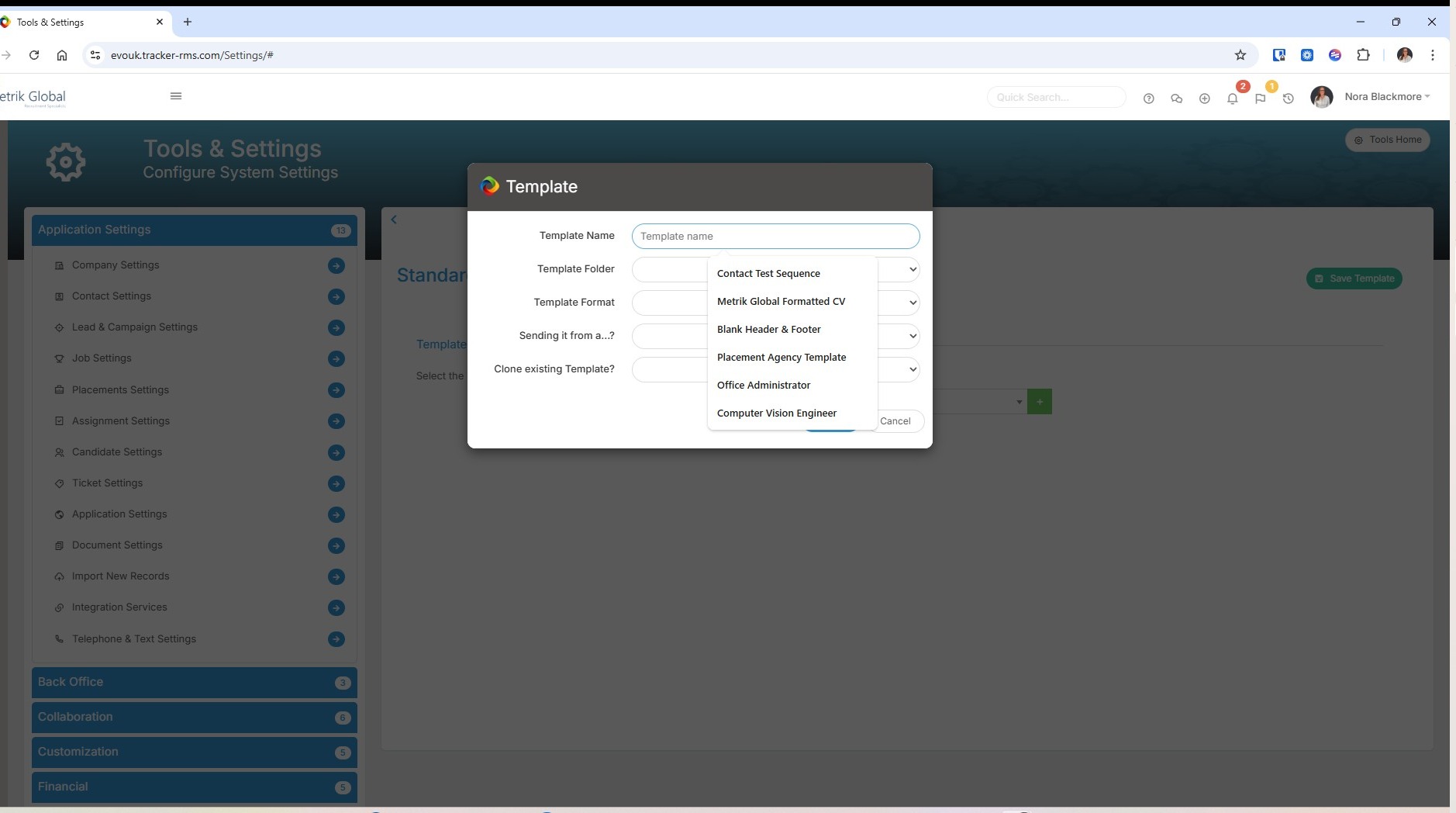Cancel the Template dialog
The height and width of the screenshot is (813, 1456).
[898, 421]
